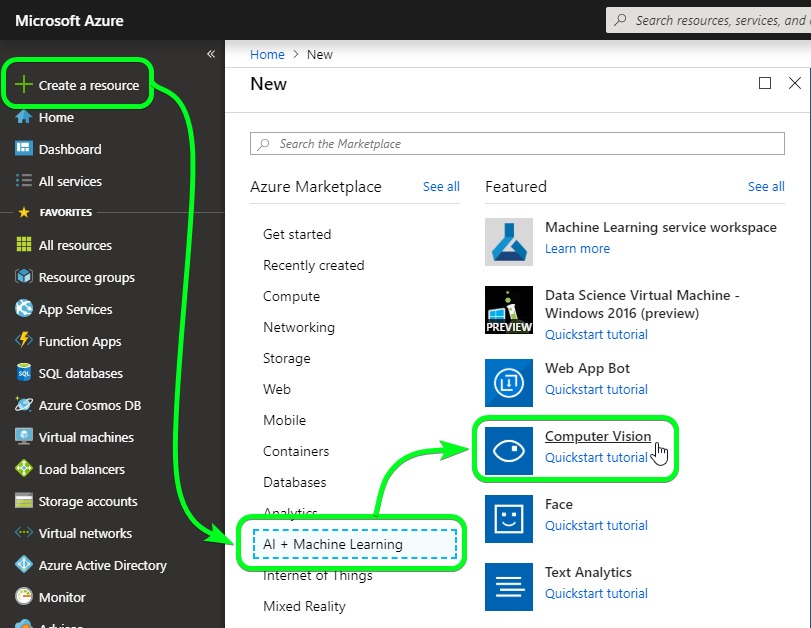Click the Computer Vision eye icon
The width and height of the screenshot is (811, 628).
pyautogui.click(x=509, y=449)
